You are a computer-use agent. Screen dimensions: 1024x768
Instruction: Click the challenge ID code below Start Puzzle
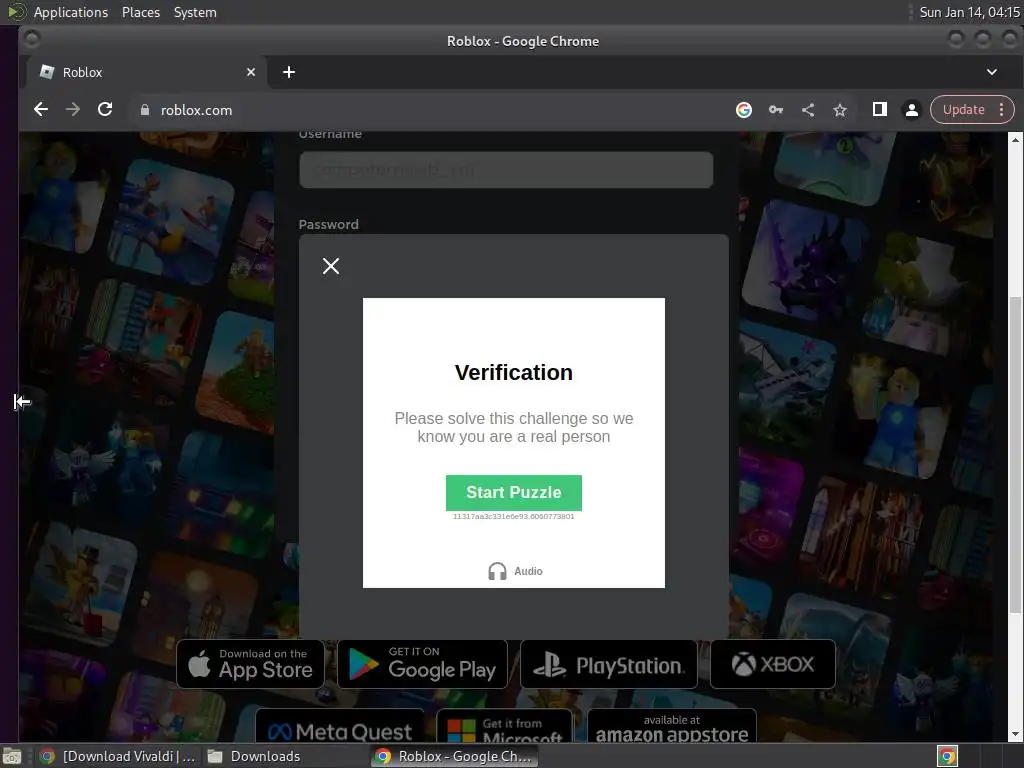click(x=513, y=517)
